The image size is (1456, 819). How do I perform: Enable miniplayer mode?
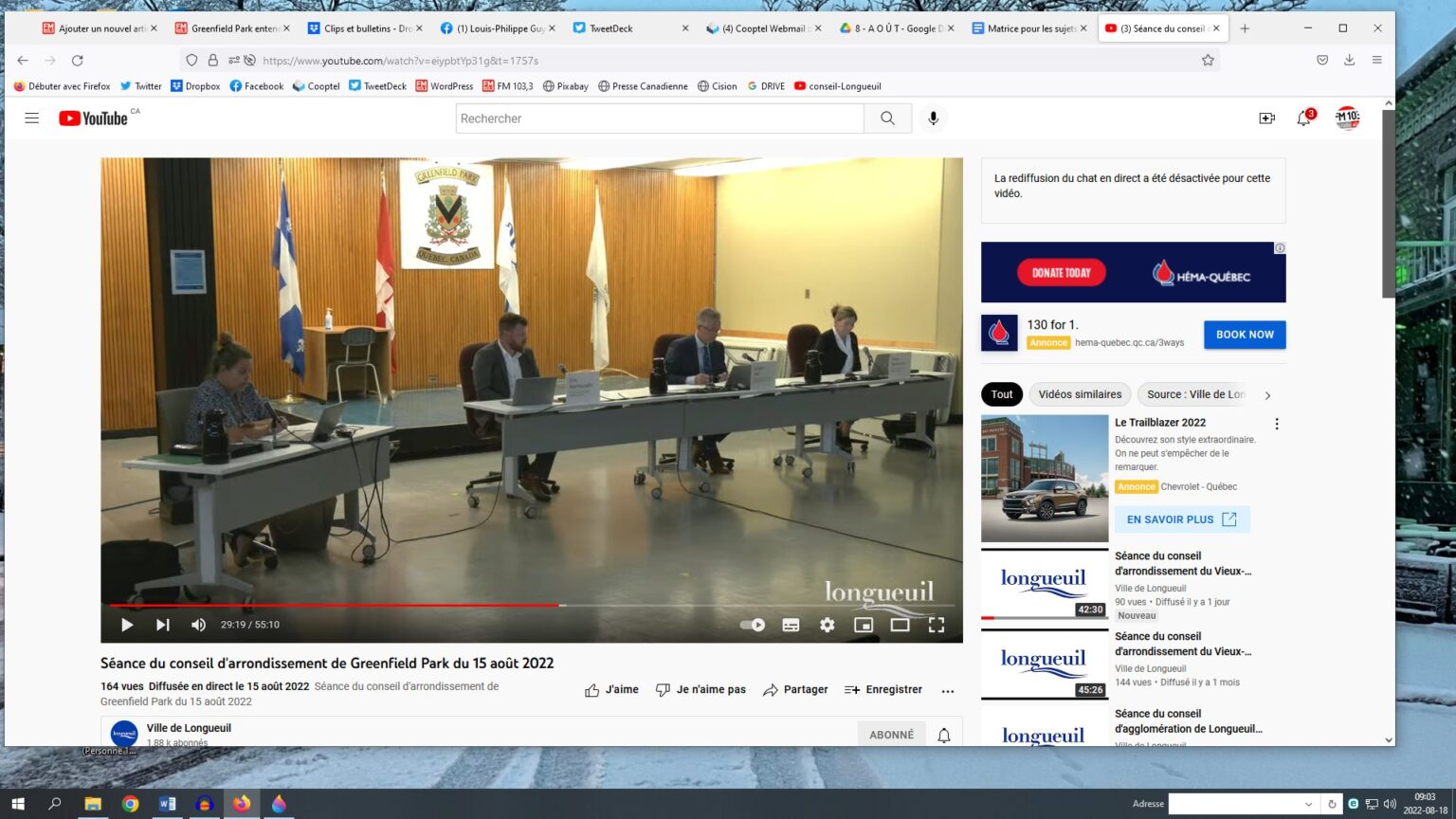tap(863, 625)
